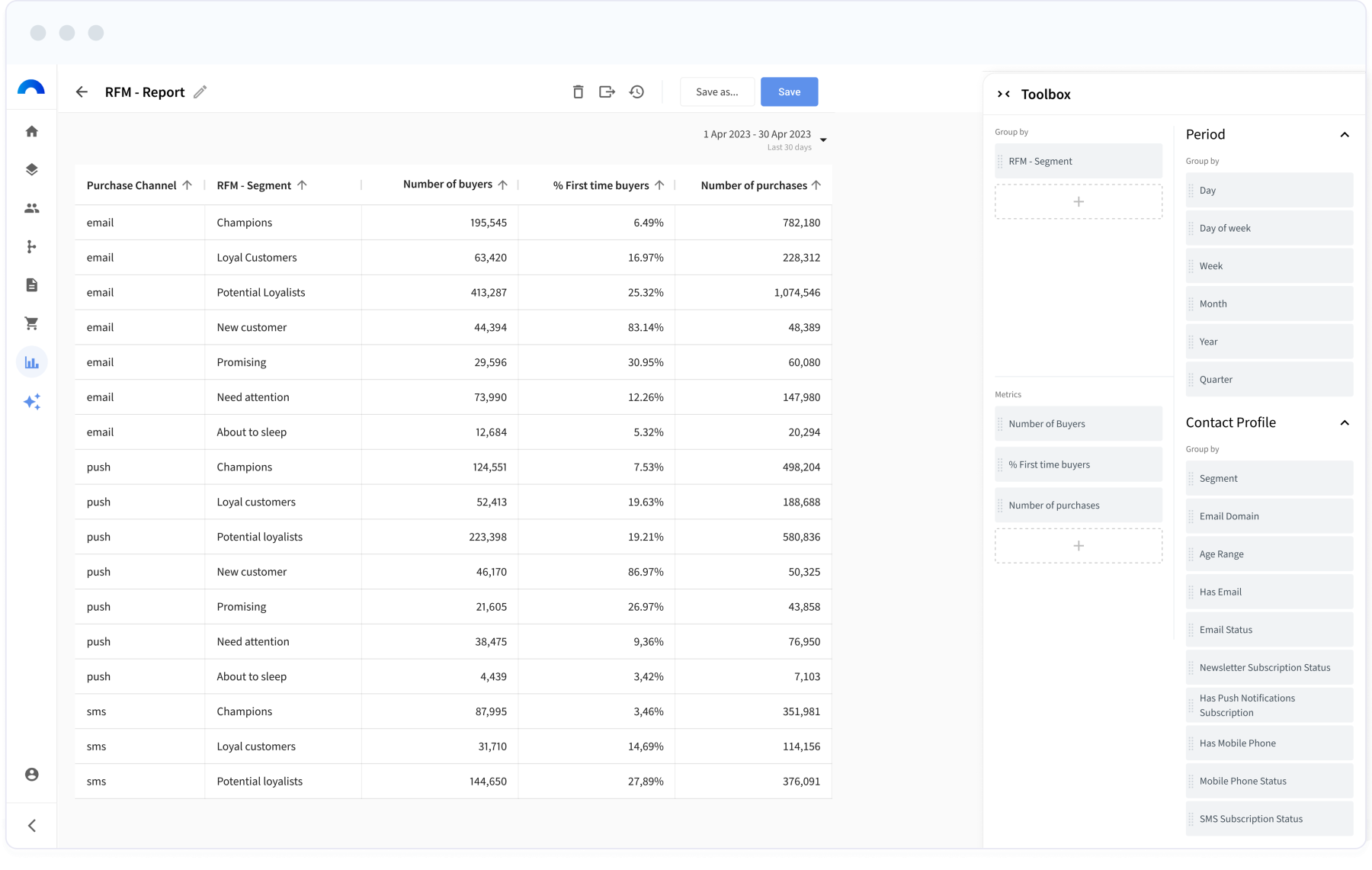Open the report history clock icon
Image resolution: width=1372 pixels, height=870 pixels.
[x=636, y=92]
